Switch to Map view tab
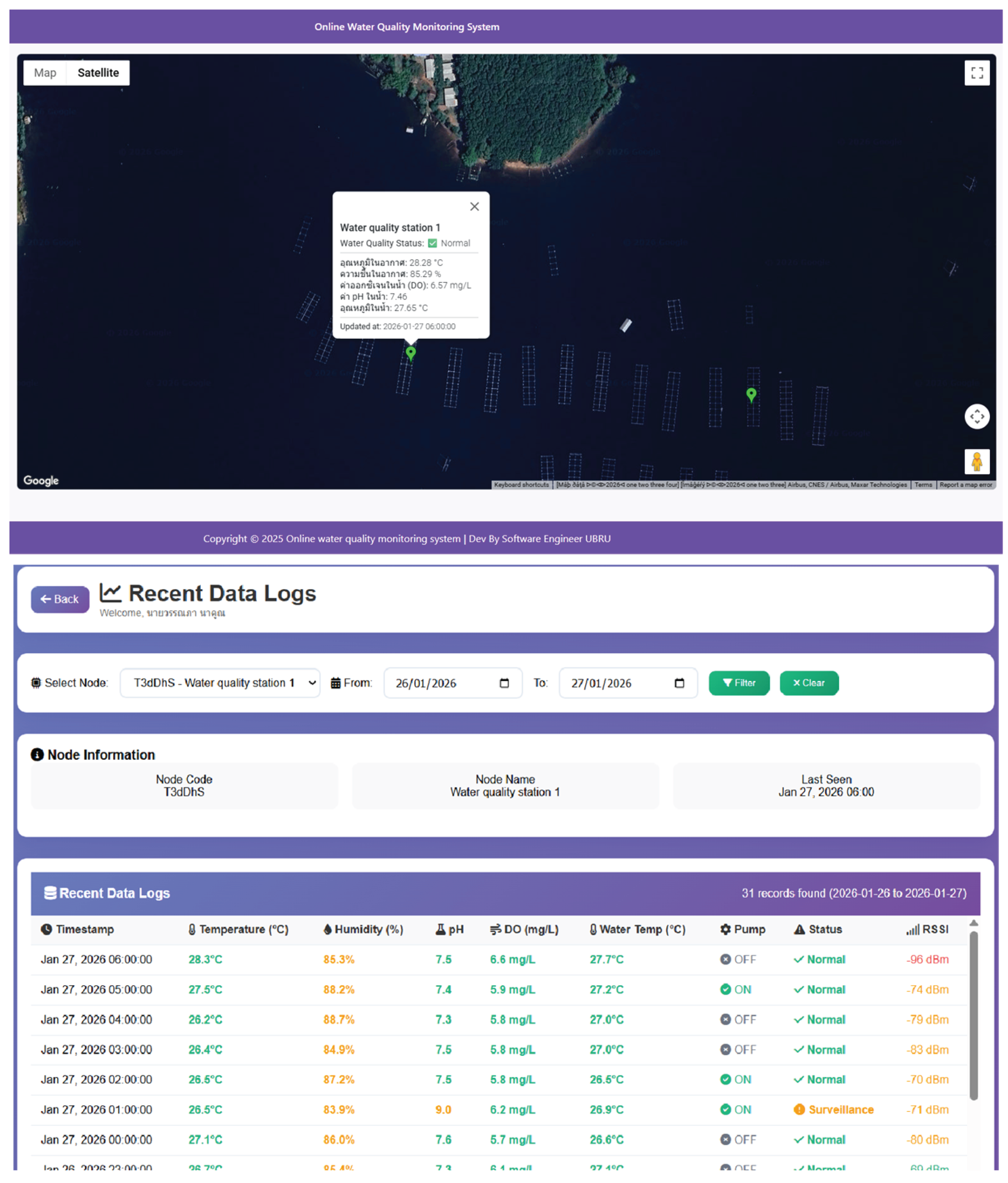1008x1183 pixels. tap(45, 73)
